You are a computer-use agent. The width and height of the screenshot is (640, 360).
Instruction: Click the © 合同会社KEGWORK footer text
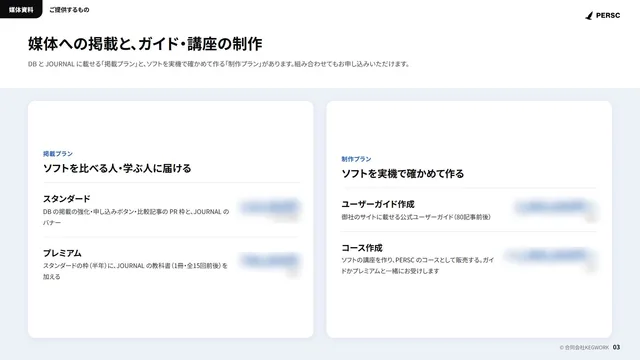[584, 347]
